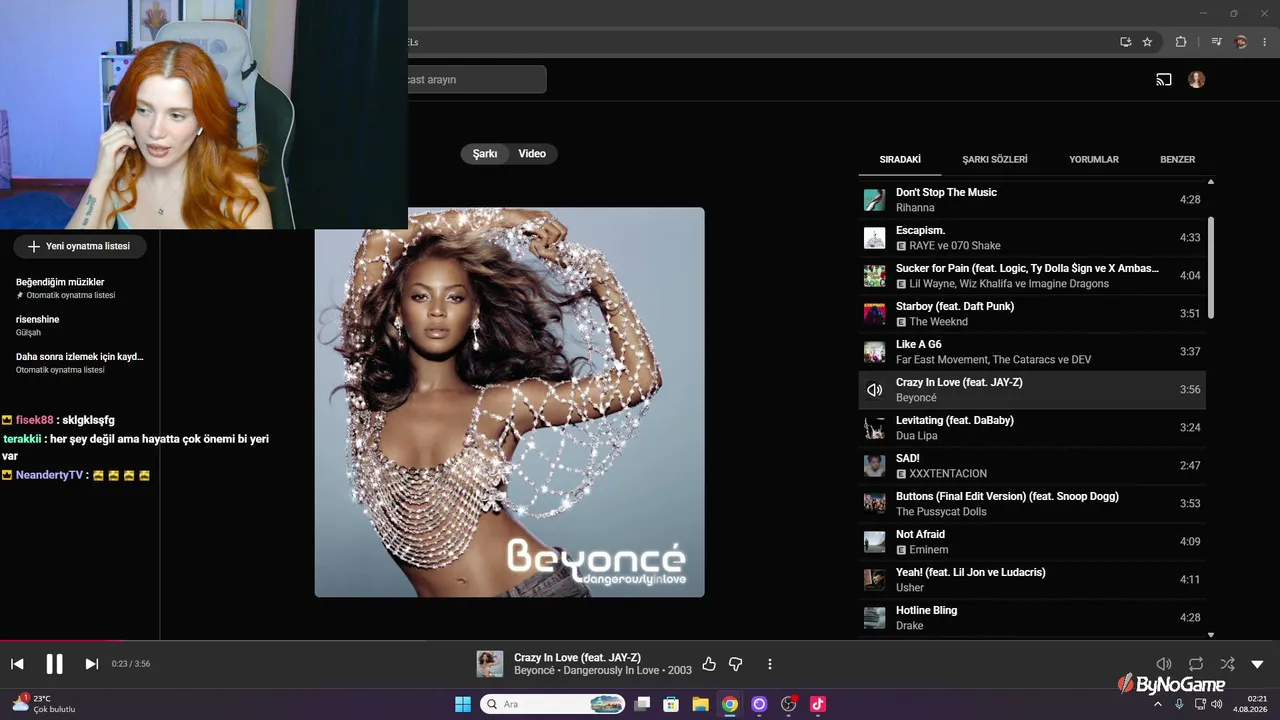Open Task View on the taskbar
Screen dimensions: 1280x720
pos(642,704)
